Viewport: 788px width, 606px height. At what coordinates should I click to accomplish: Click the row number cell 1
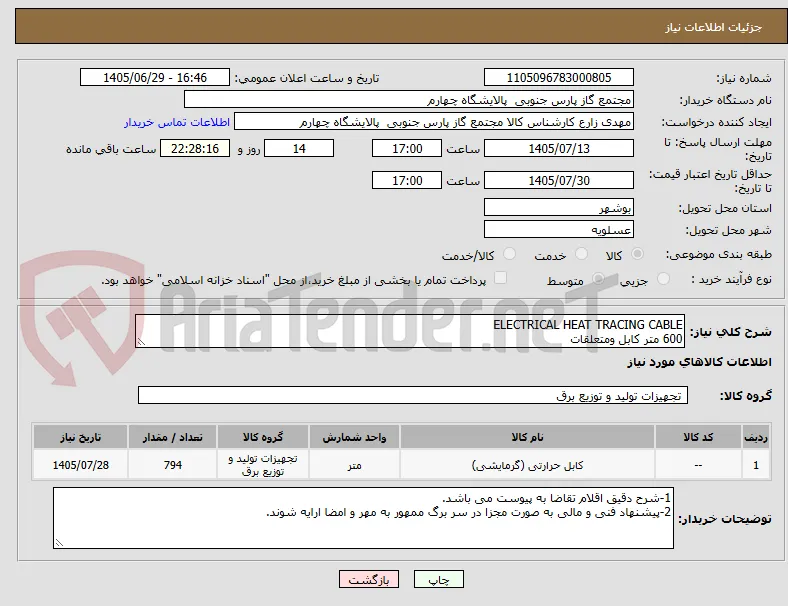coord(756,465)
